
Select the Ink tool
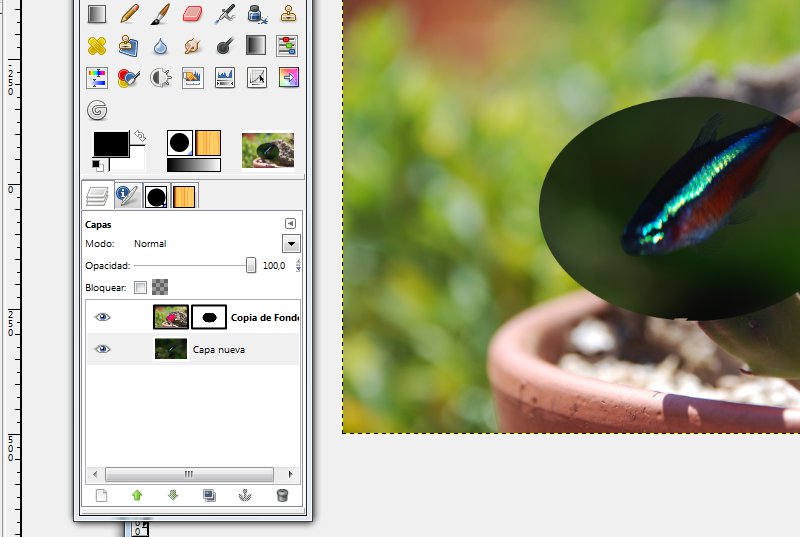pyautogui.click(x=257, y=14)
